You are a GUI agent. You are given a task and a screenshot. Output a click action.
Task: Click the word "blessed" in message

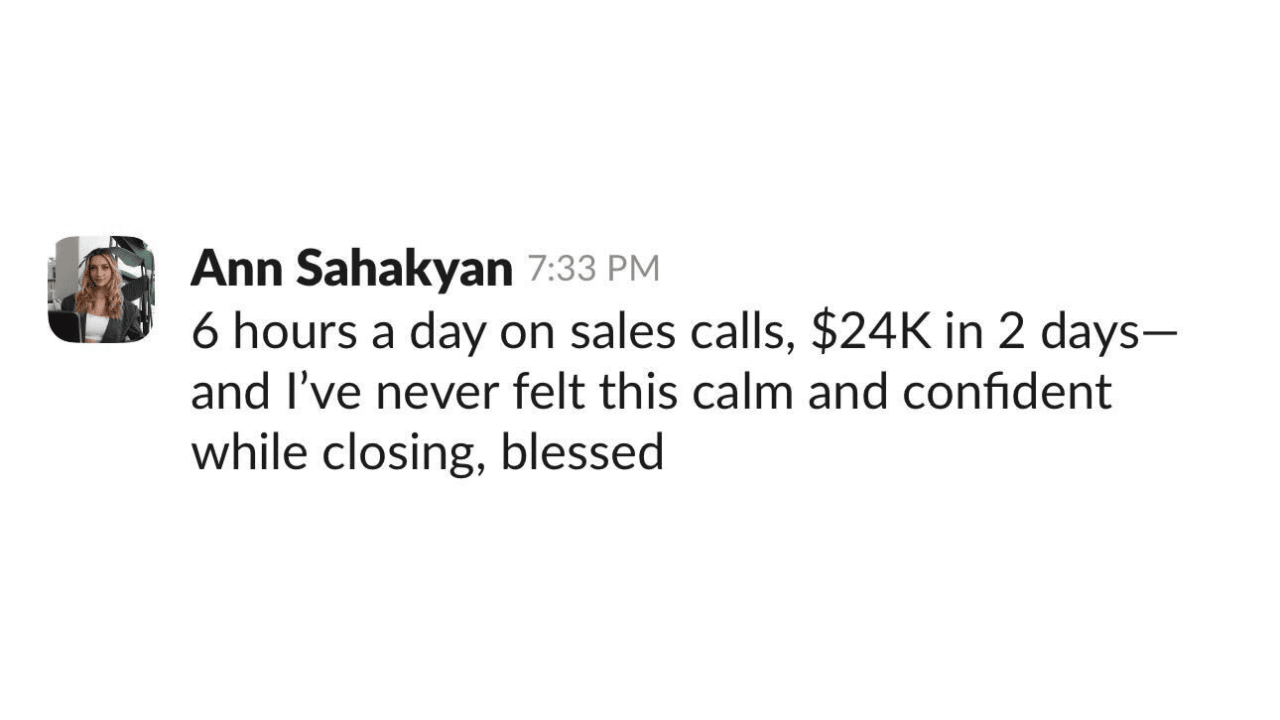pos(582,452)
